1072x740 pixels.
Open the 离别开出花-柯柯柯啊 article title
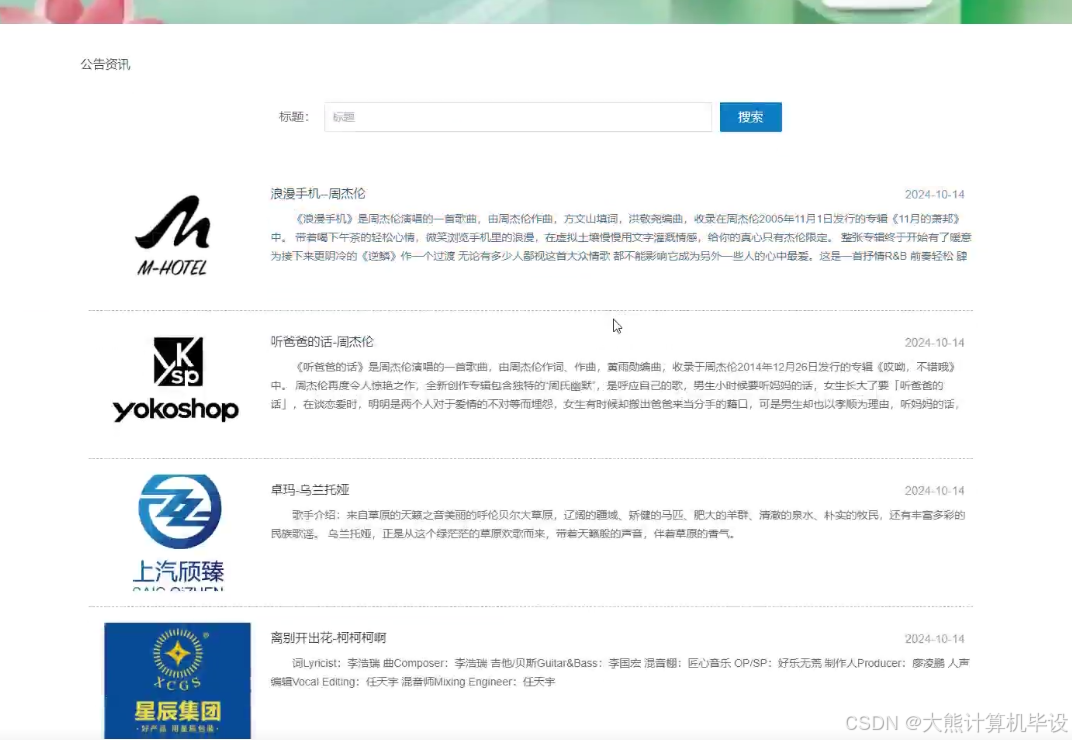tap(328, 637)
